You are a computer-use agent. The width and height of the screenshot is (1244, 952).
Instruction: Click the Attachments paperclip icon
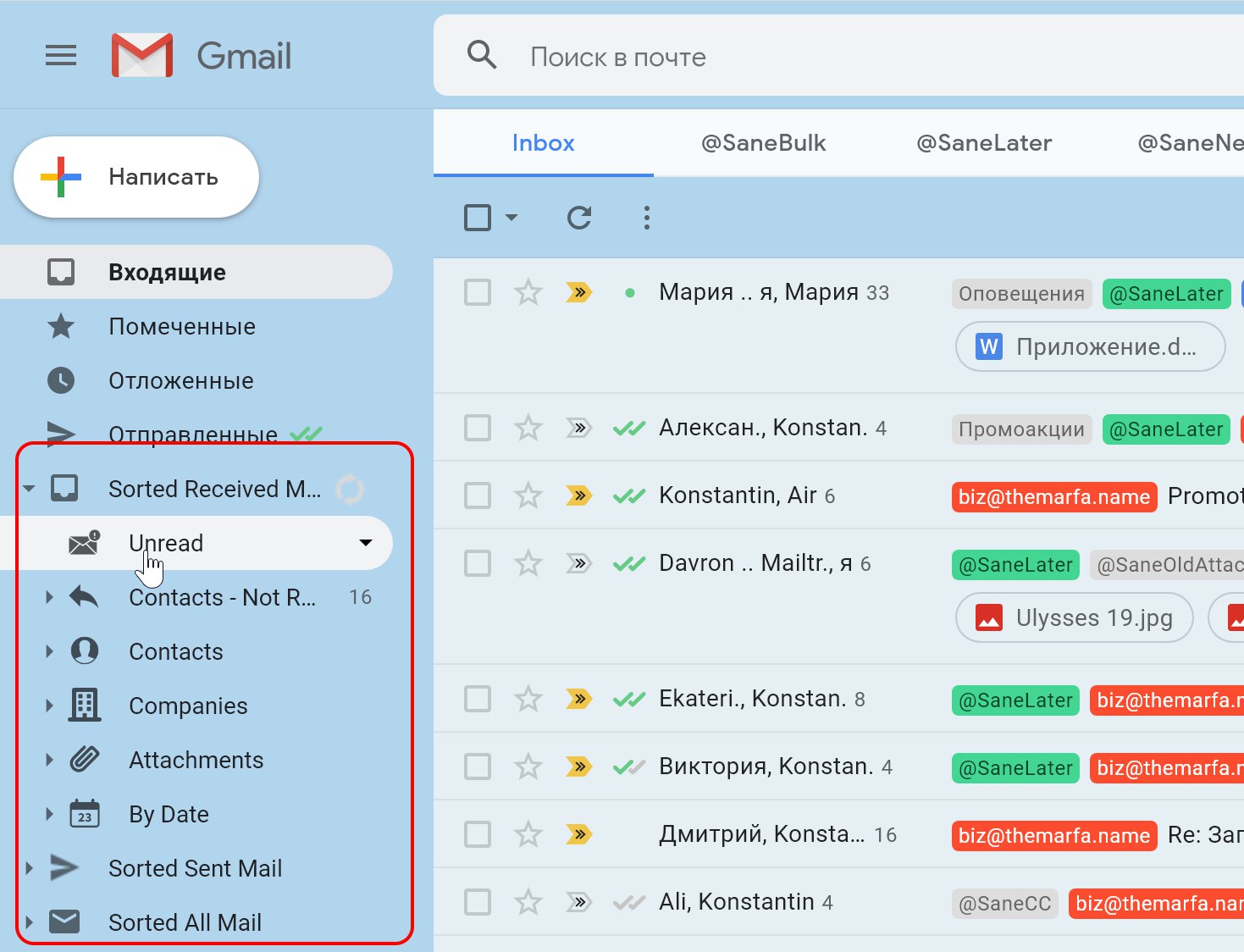coord(85,759)
